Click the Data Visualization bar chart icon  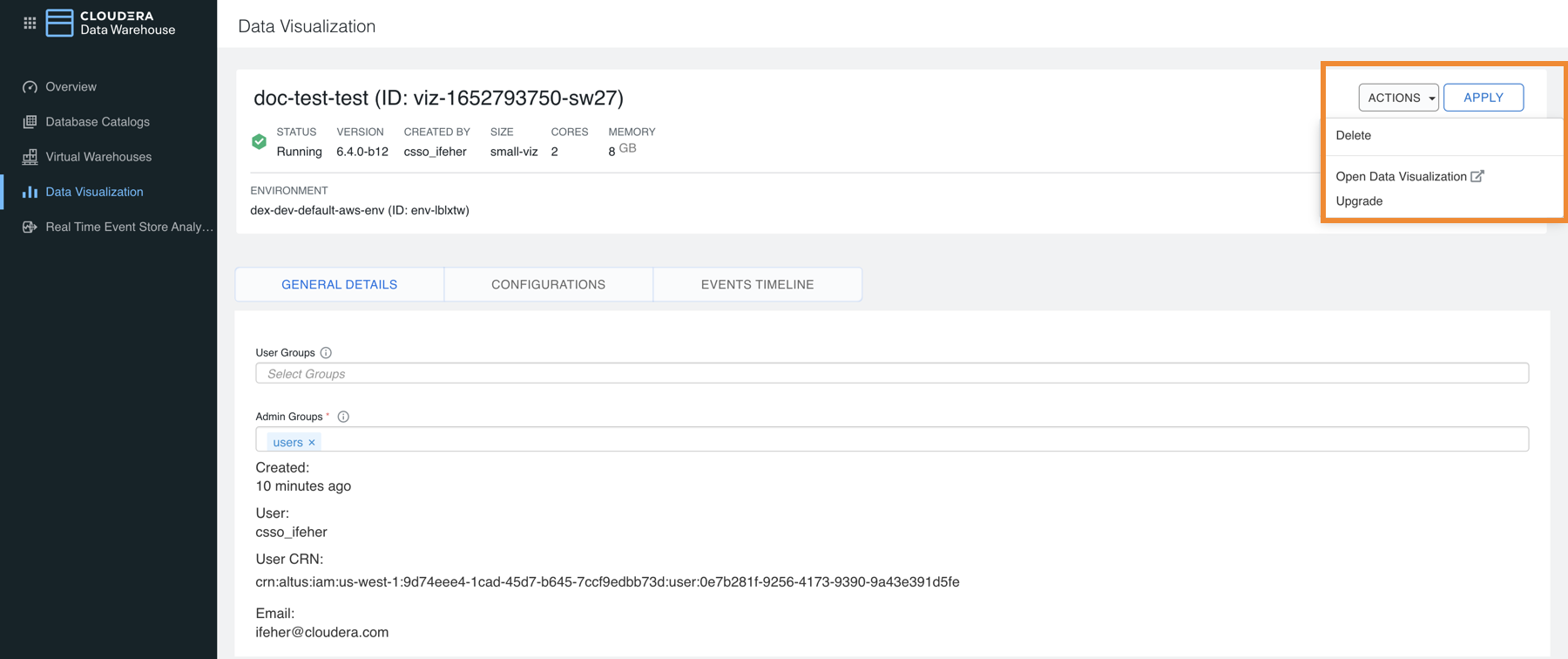30,192
